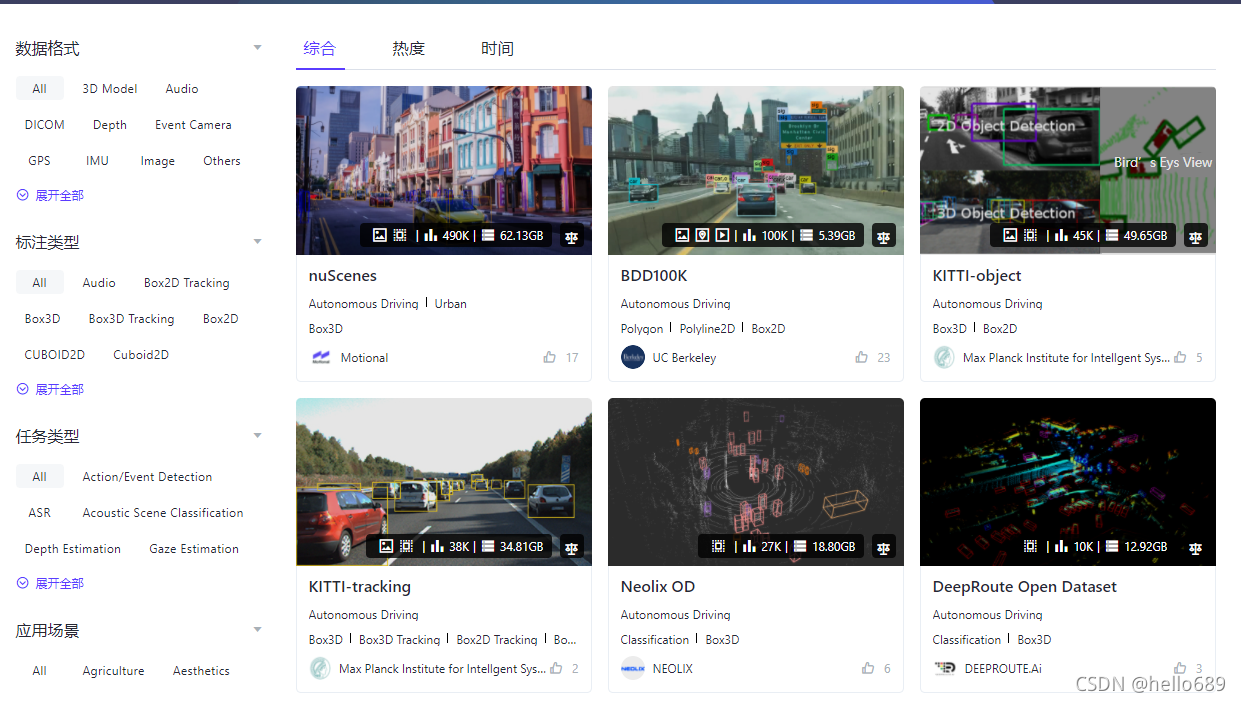Collapse the 数据格式 section arrow

[257, 48]
